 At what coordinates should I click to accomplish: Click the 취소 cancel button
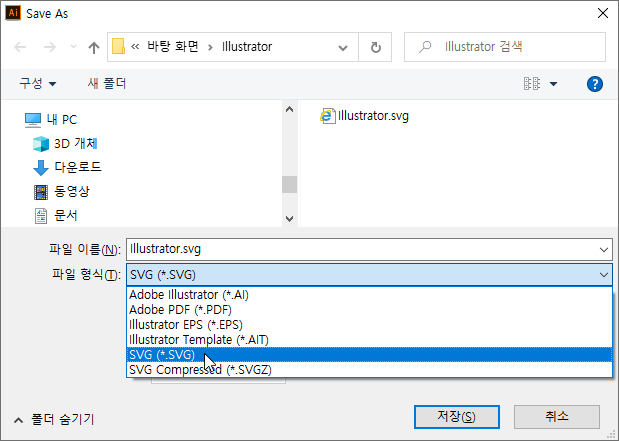[556, 416]
